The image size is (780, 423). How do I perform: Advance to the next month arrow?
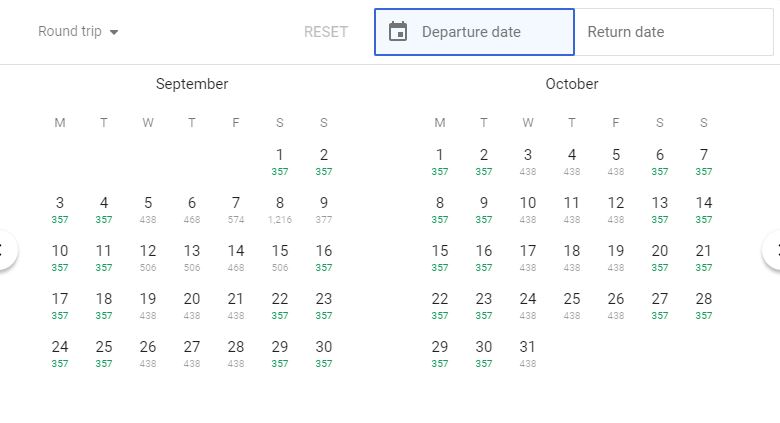773,250
